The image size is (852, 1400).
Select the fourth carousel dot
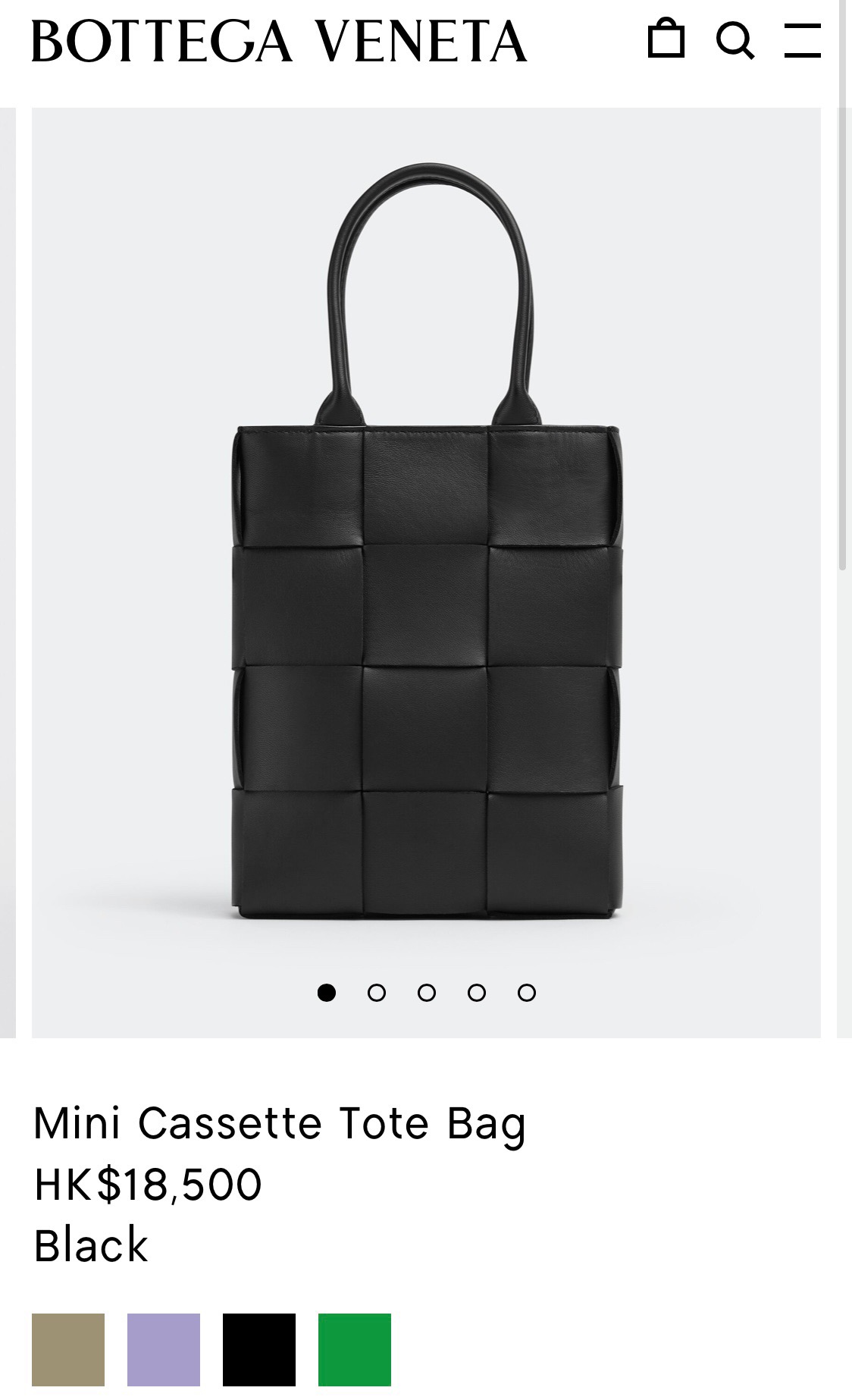point(477,993)
